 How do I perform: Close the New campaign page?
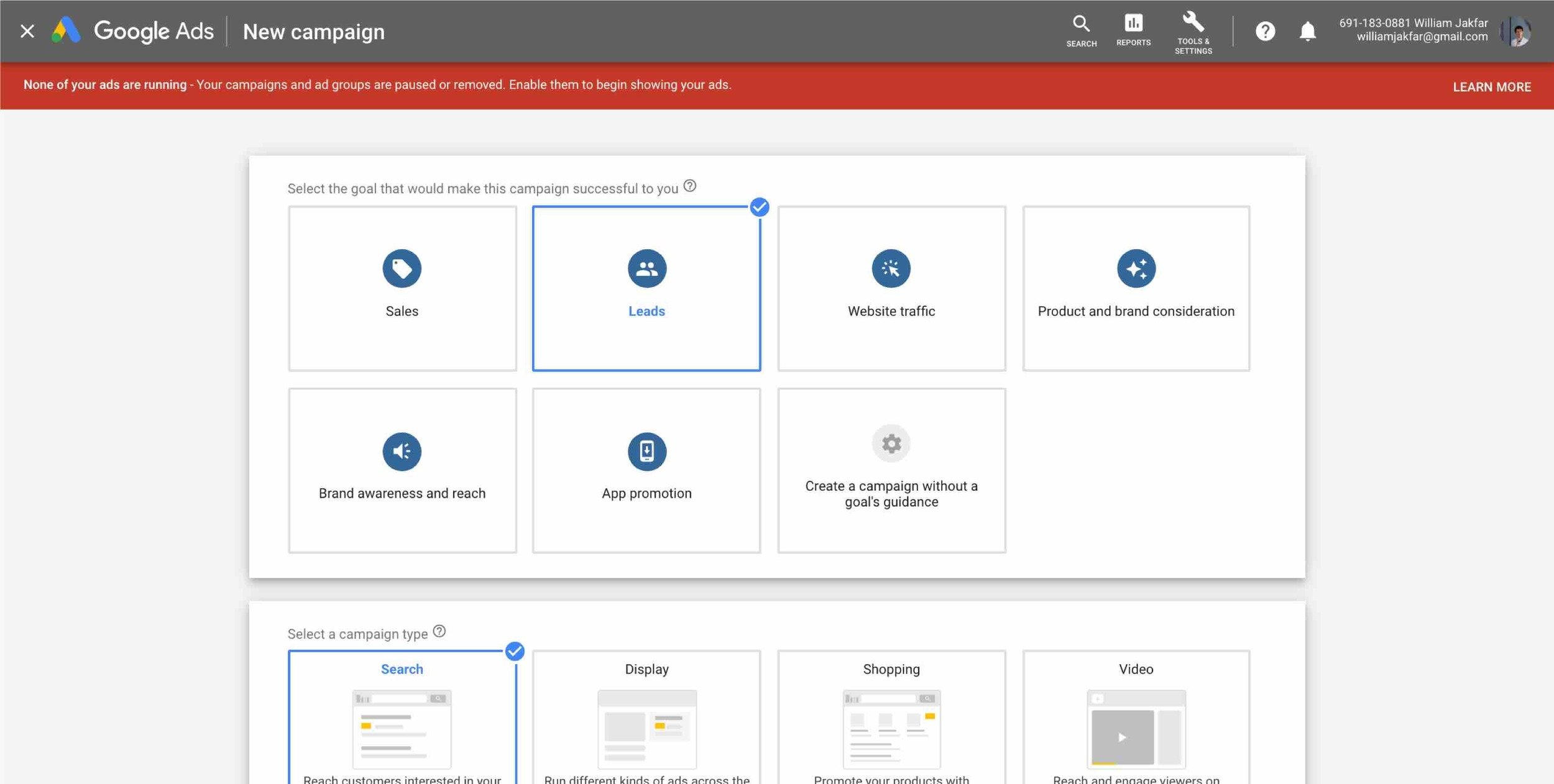point(27,31)
